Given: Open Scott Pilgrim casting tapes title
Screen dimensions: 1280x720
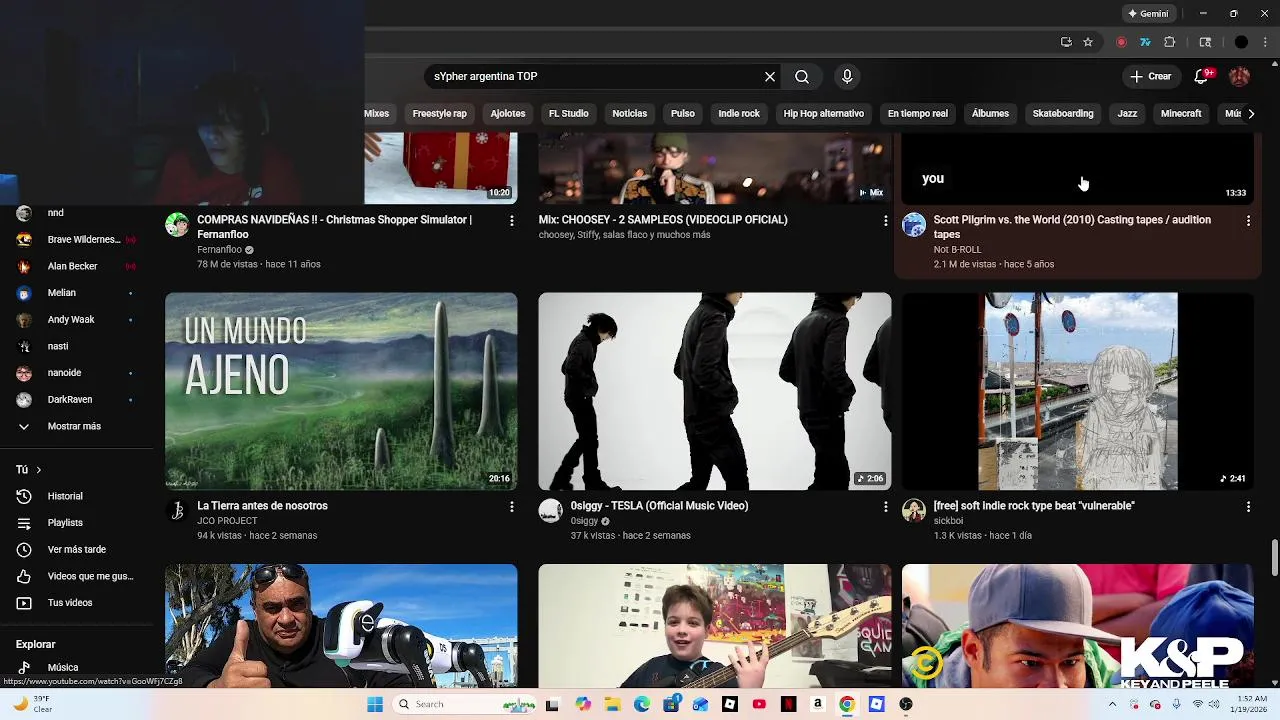Looking at the screenshot, I should (1072, 227).
